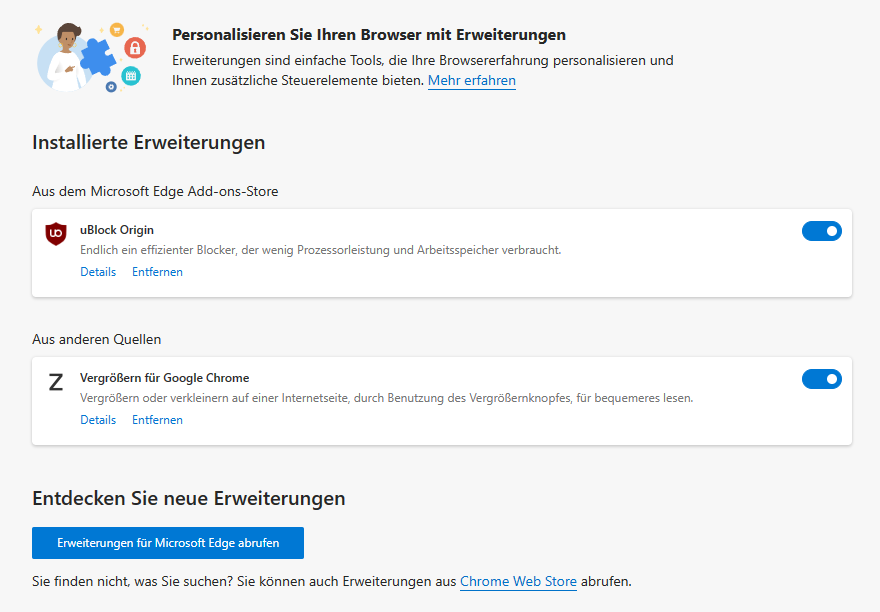Click the Z icon of the zoom extension
Screen dimensions: 880x612
click(x=56, y=382)
